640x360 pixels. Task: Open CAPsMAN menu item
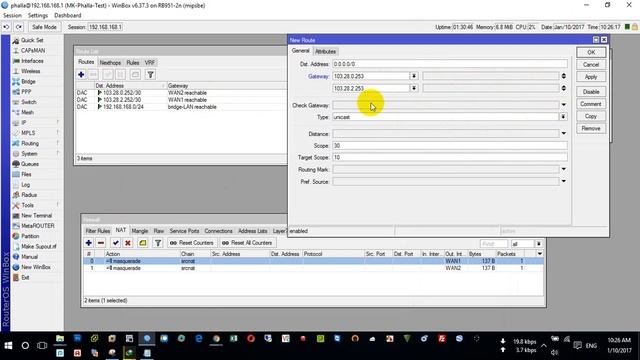pyautogui.click(x=33, y=51)
